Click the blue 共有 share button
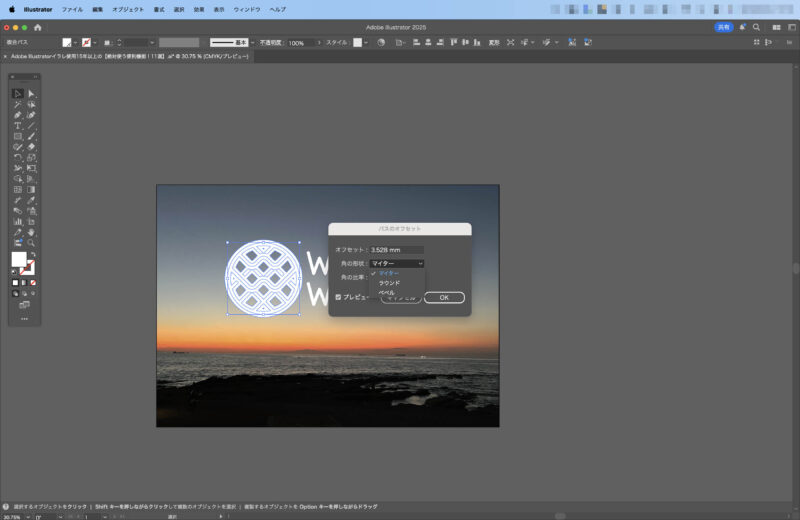 click(x=723, y=27)
